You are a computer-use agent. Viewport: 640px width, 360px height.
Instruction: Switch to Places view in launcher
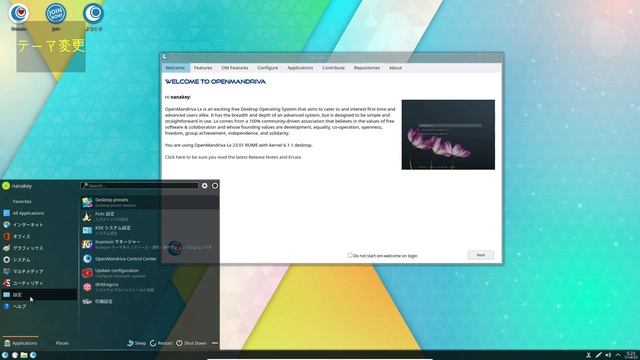coord(62,343)
